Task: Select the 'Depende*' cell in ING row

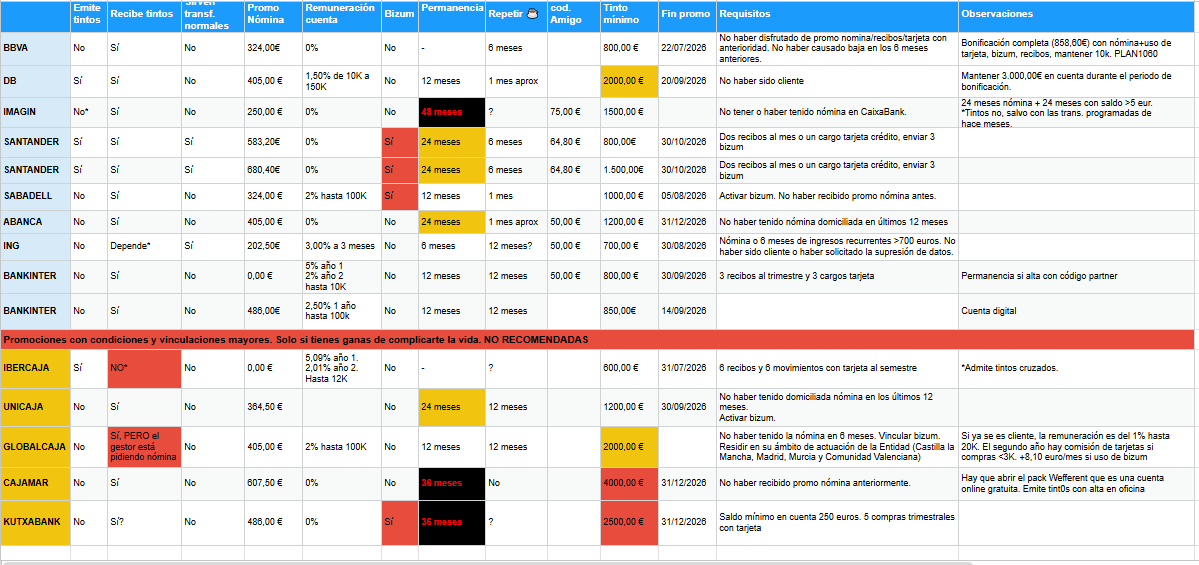Action: pyautogui.click(x=145, y=246)
